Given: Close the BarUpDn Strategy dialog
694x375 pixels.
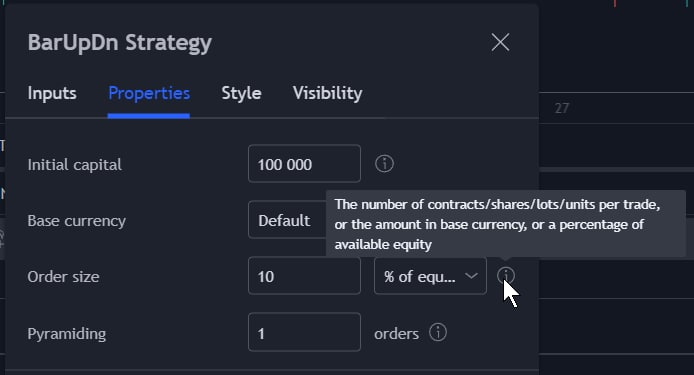Looking at the screenshot, I should pos(500,43).
